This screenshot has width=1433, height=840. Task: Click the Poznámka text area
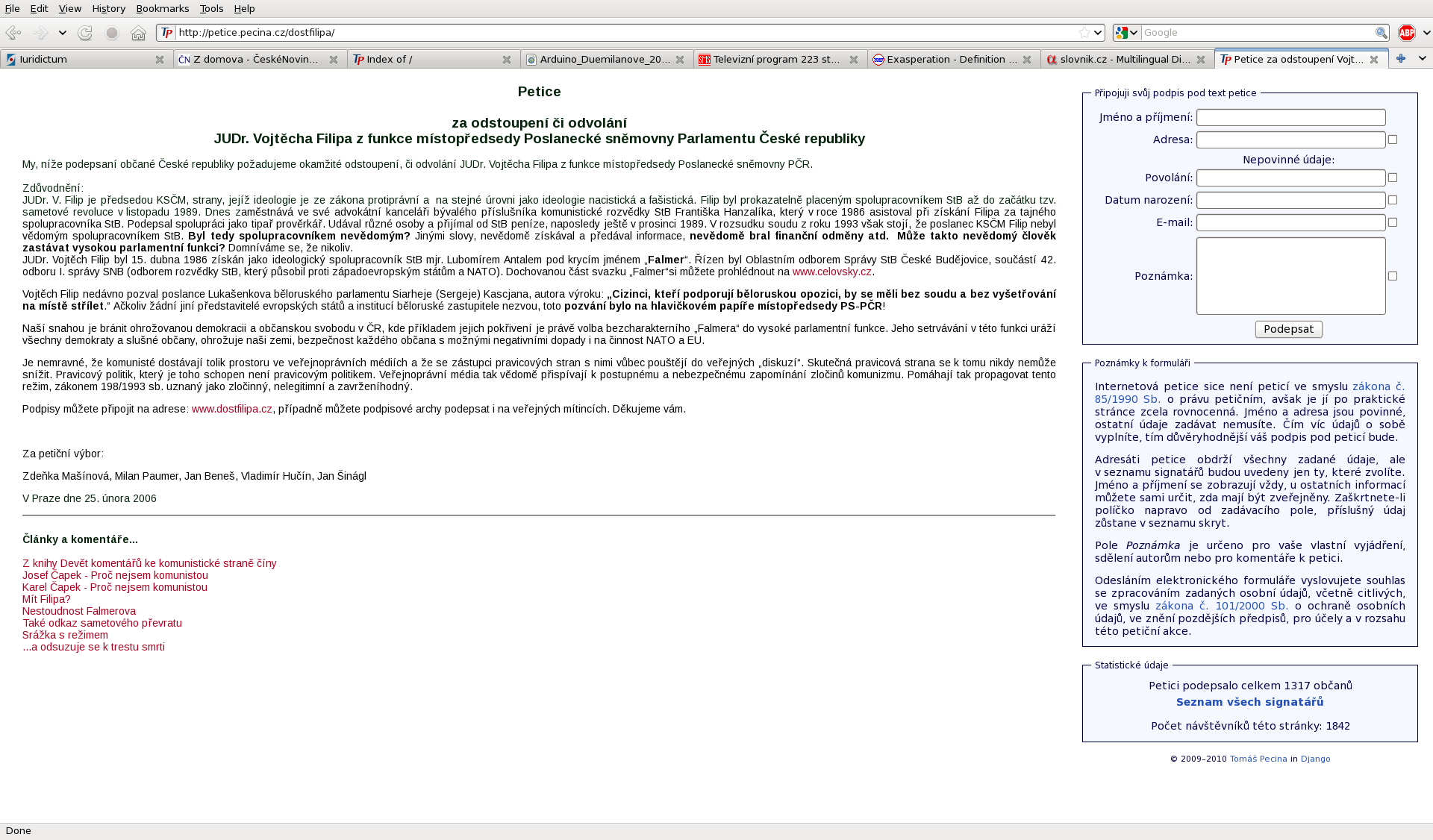pos(1290,276)
